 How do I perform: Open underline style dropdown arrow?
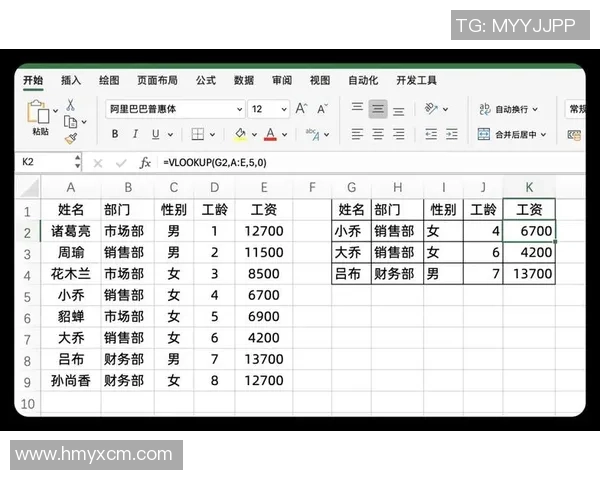click(170, 134)
